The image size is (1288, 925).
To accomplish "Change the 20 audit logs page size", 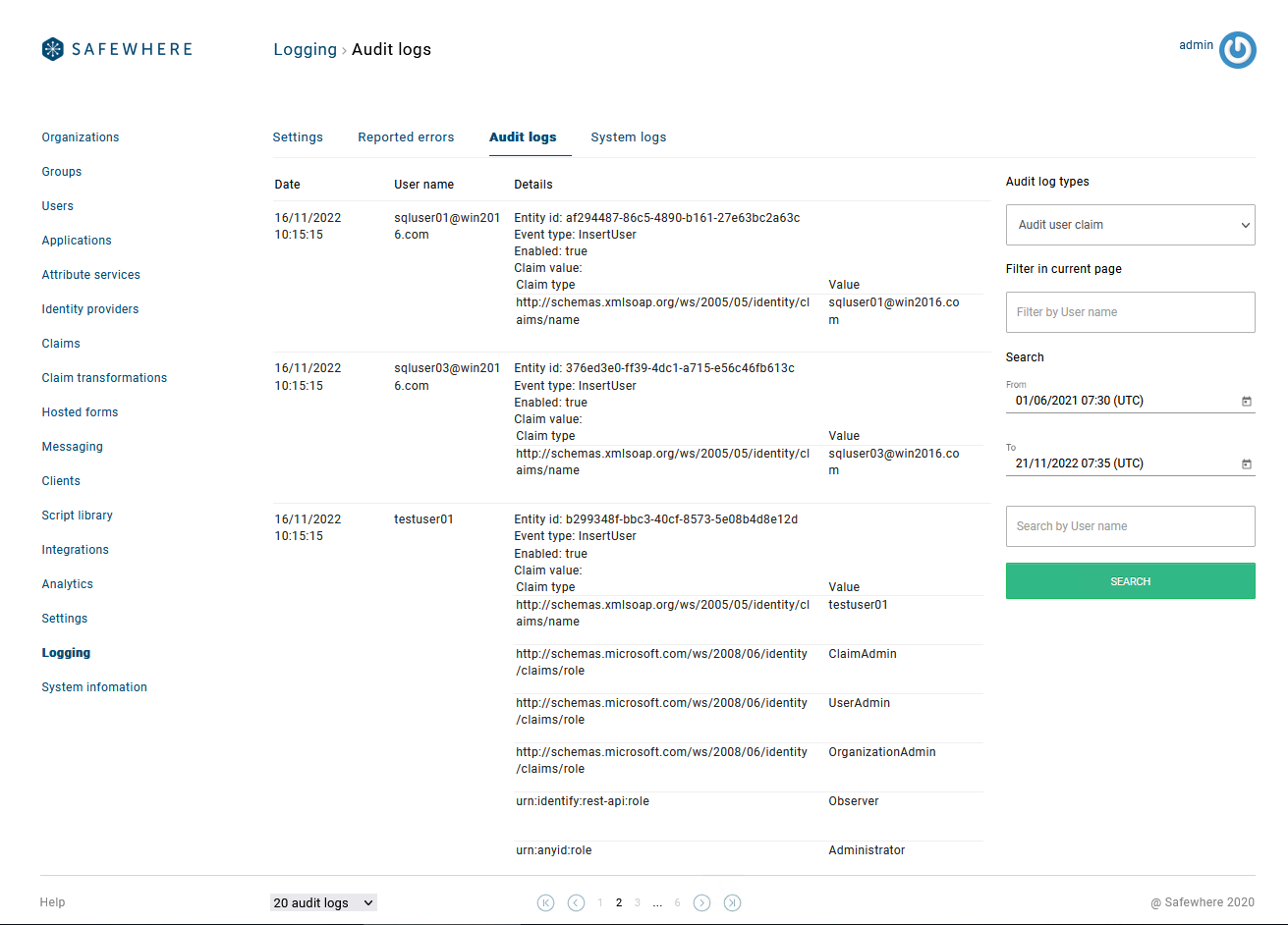I will click(323, 902).
